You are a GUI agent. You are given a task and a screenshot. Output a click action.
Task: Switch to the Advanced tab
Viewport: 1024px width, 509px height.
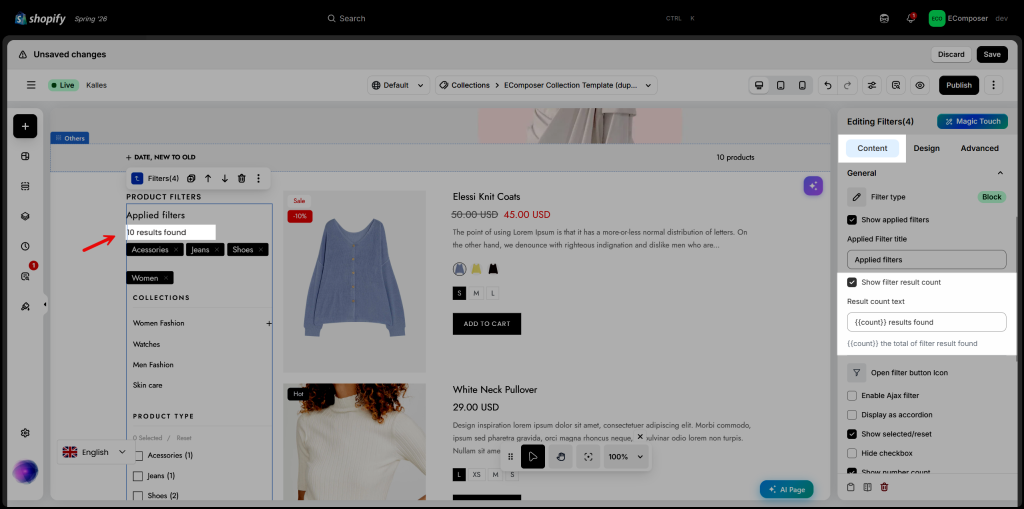[979, 148]
